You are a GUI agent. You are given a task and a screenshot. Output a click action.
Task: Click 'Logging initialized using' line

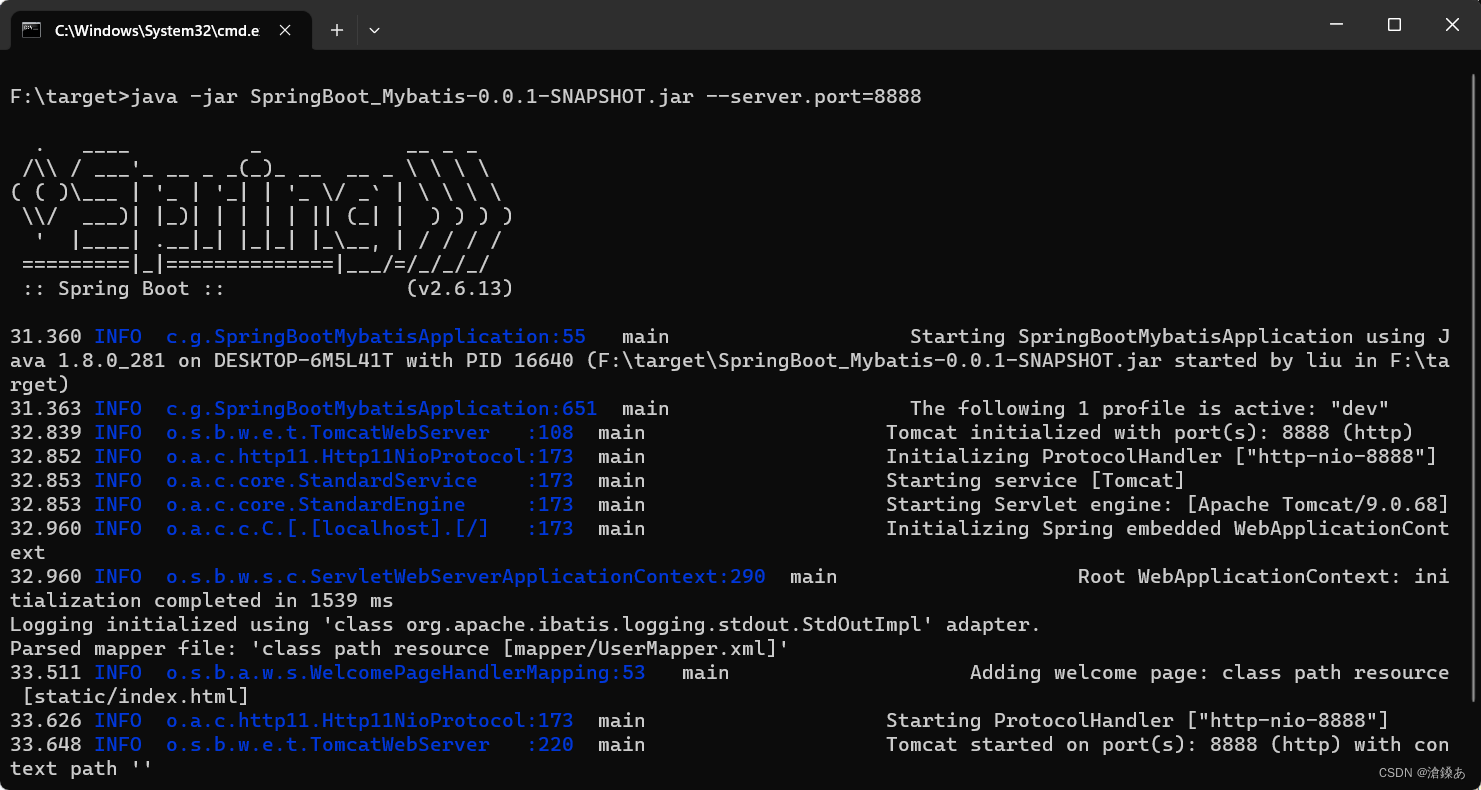click(526, 625)
